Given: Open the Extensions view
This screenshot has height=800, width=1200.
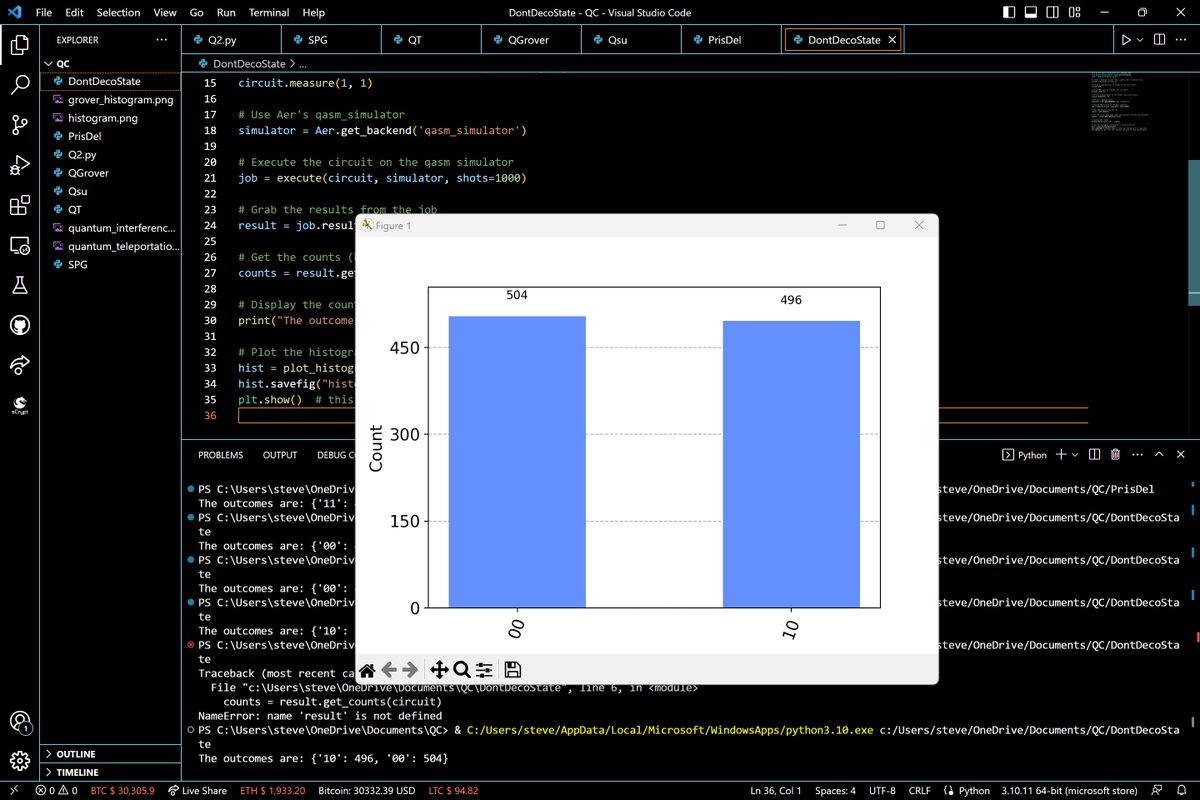Looking at the screenshot, I should pyautogui.click(x=20, y=206).
